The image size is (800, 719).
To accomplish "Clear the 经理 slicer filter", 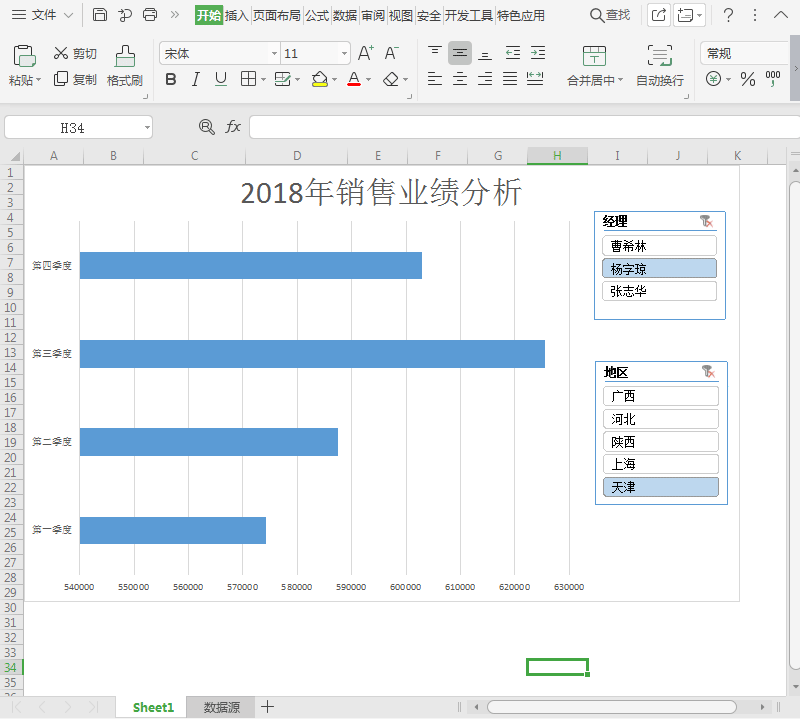I will pos(706,221).
